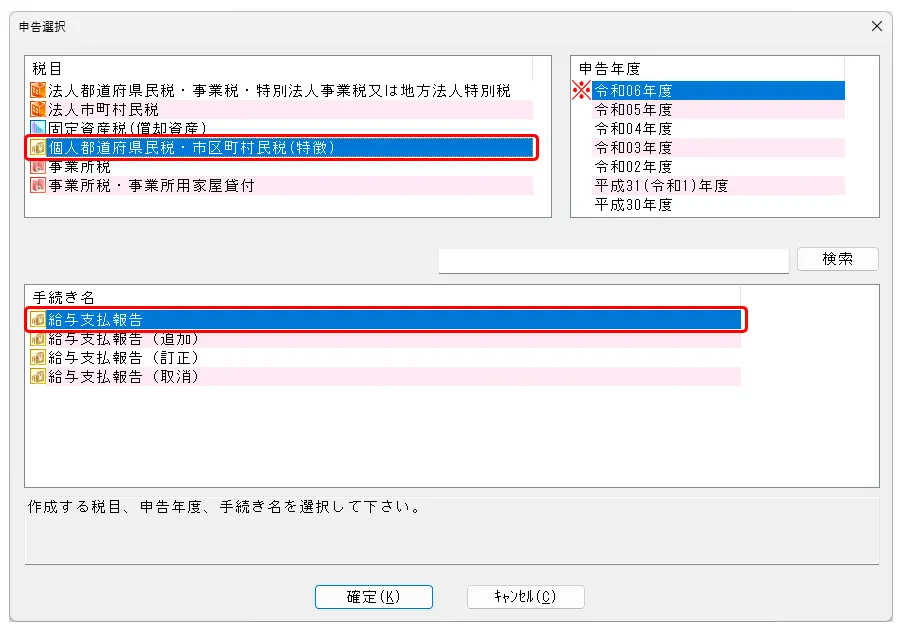This screenshot has height=634, width=903.
Task: Select 平成30年度 filing year
Action: (x=633, y=205)
